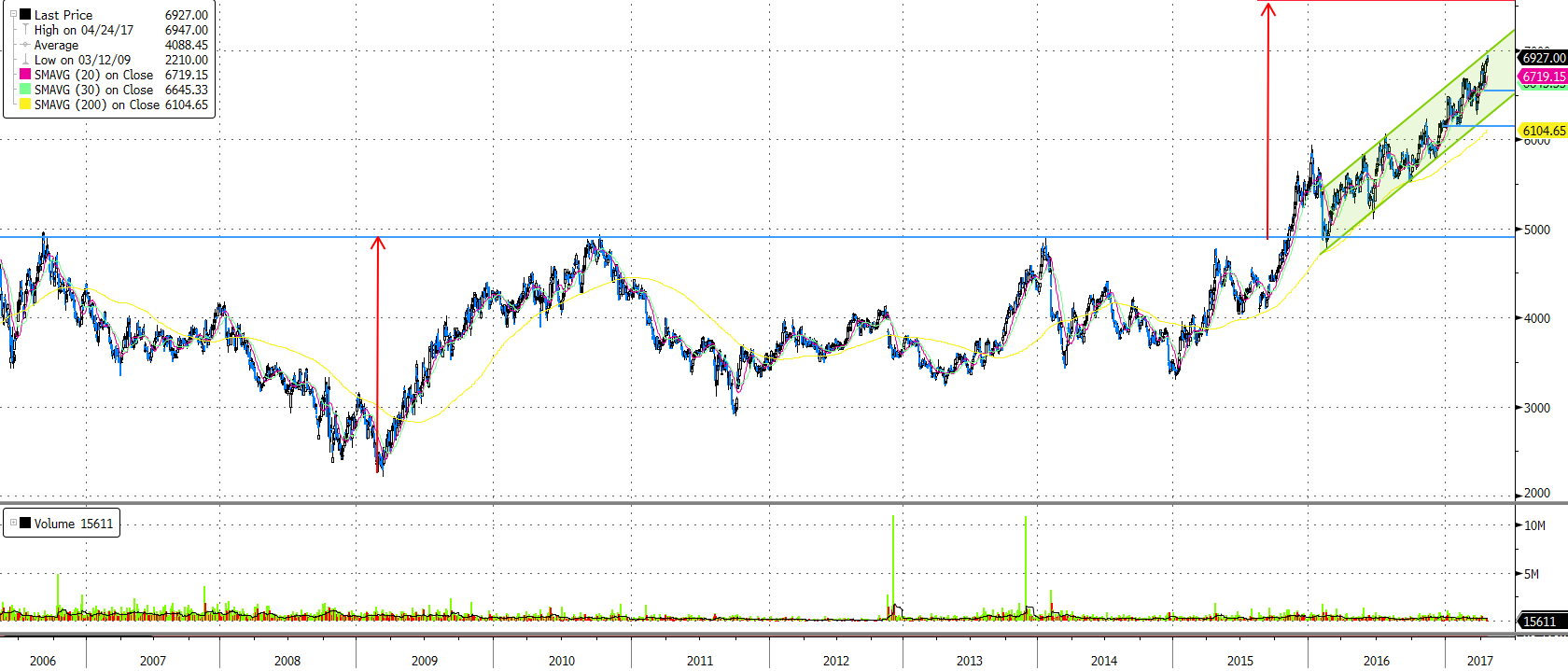This screenshot has height=671, width=1568.
Task: Click the Low marker icon in legend
Action: coord(25,60)
